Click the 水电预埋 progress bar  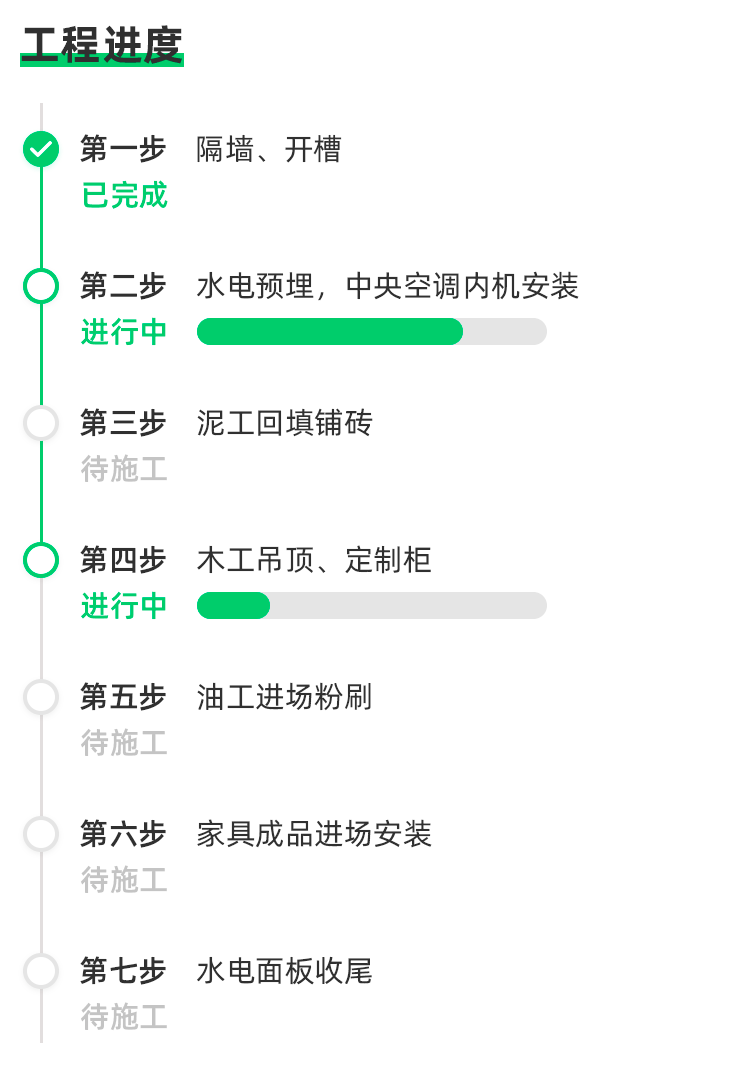372,332
